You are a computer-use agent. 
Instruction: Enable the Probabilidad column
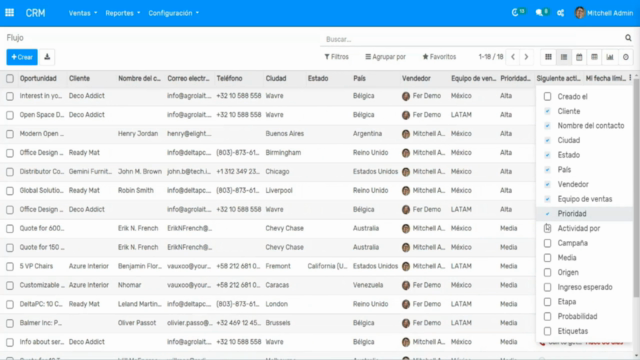point(547,316)
